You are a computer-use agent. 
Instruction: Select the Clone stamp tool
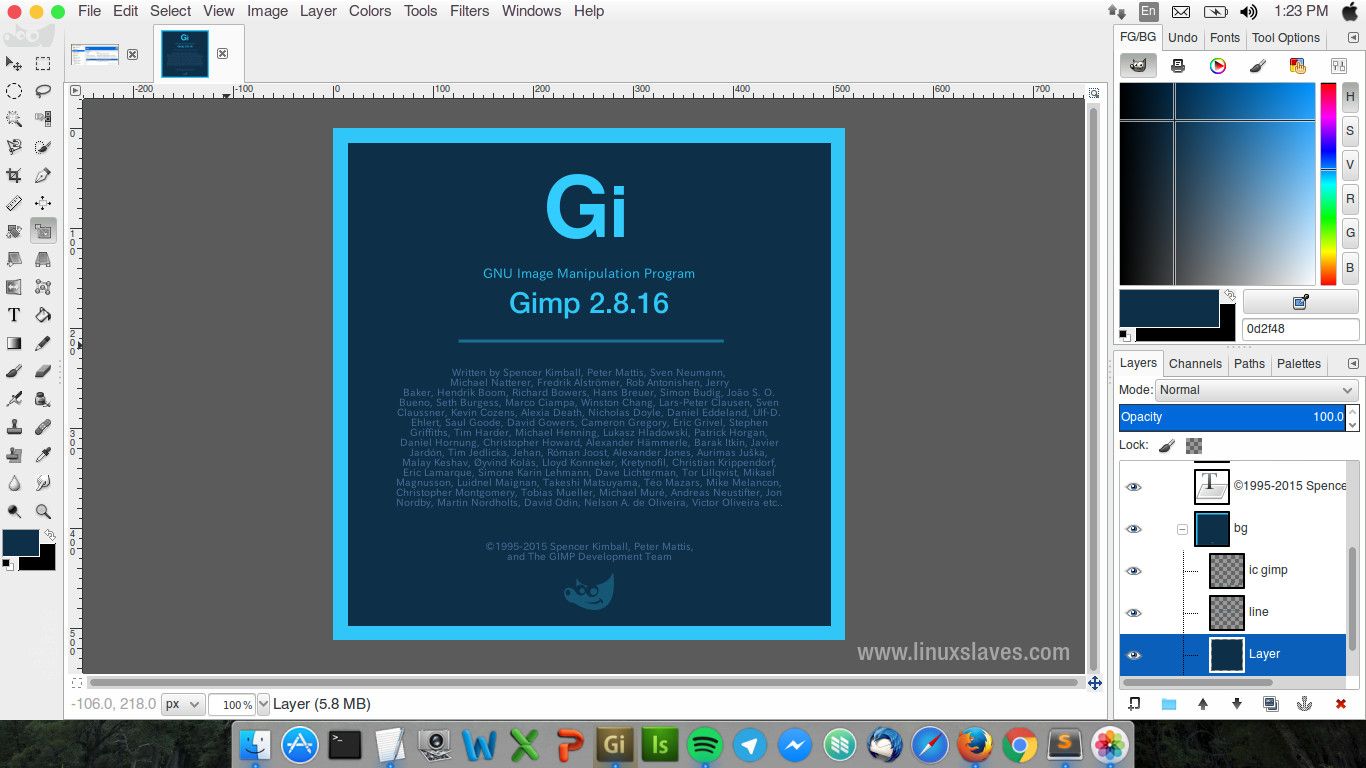(x=14, y=427)
